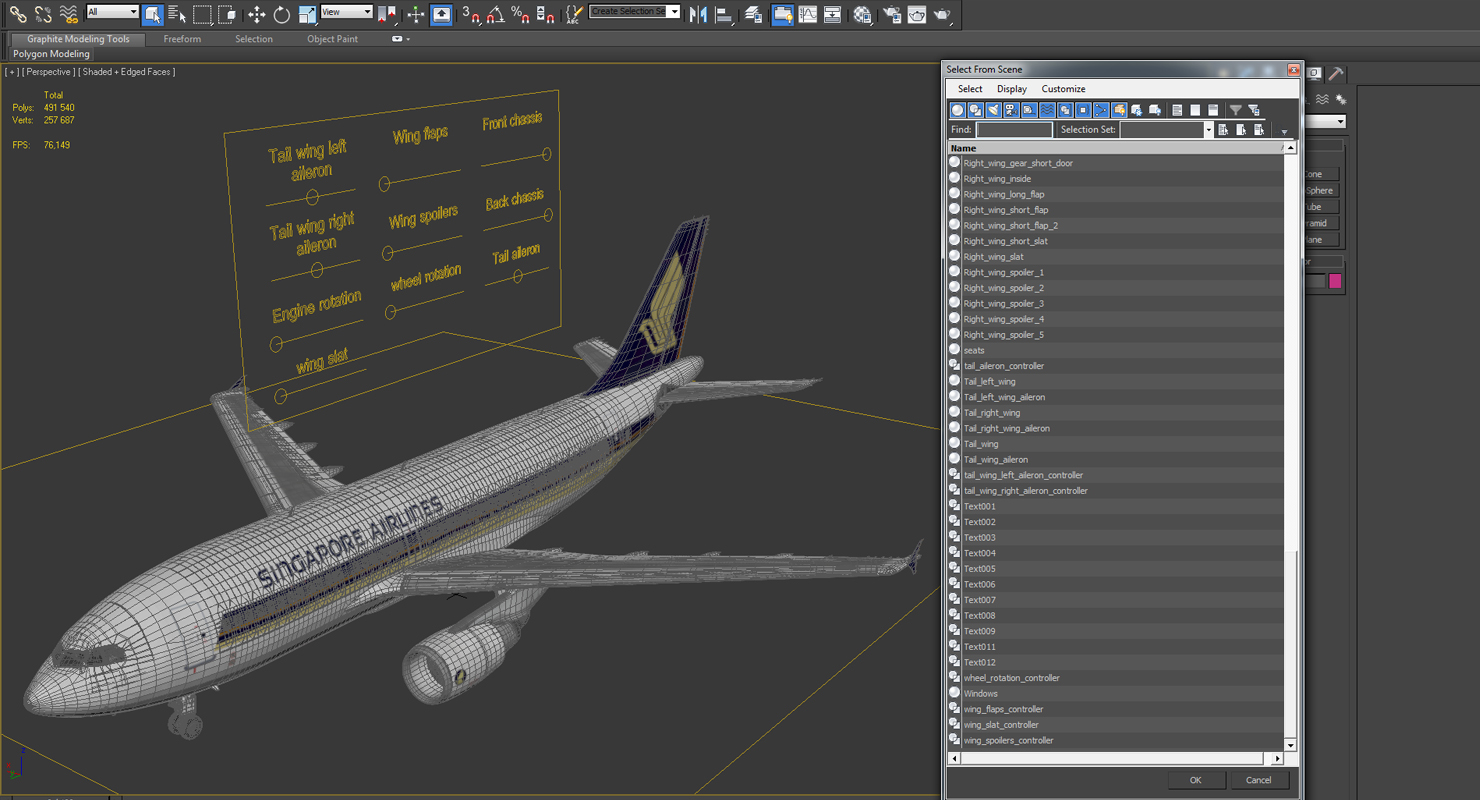Sort list by the Name column header

pos(1115,148)
